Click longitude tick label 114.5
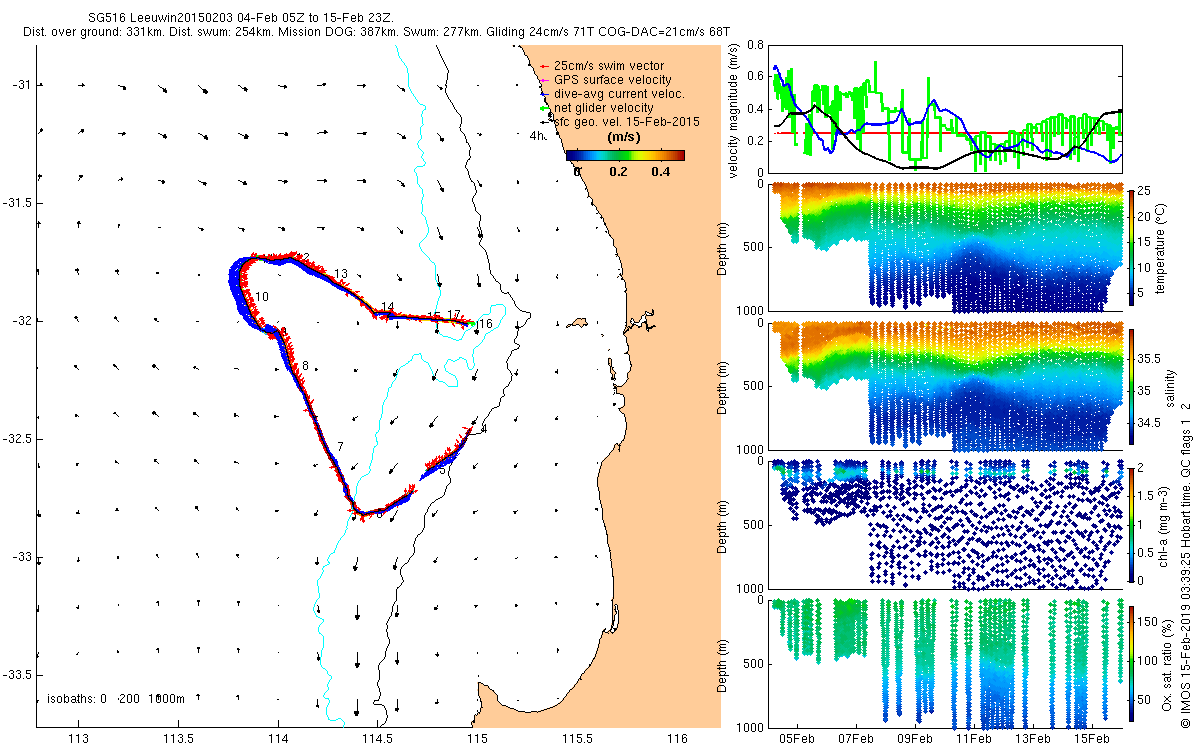 378,739
